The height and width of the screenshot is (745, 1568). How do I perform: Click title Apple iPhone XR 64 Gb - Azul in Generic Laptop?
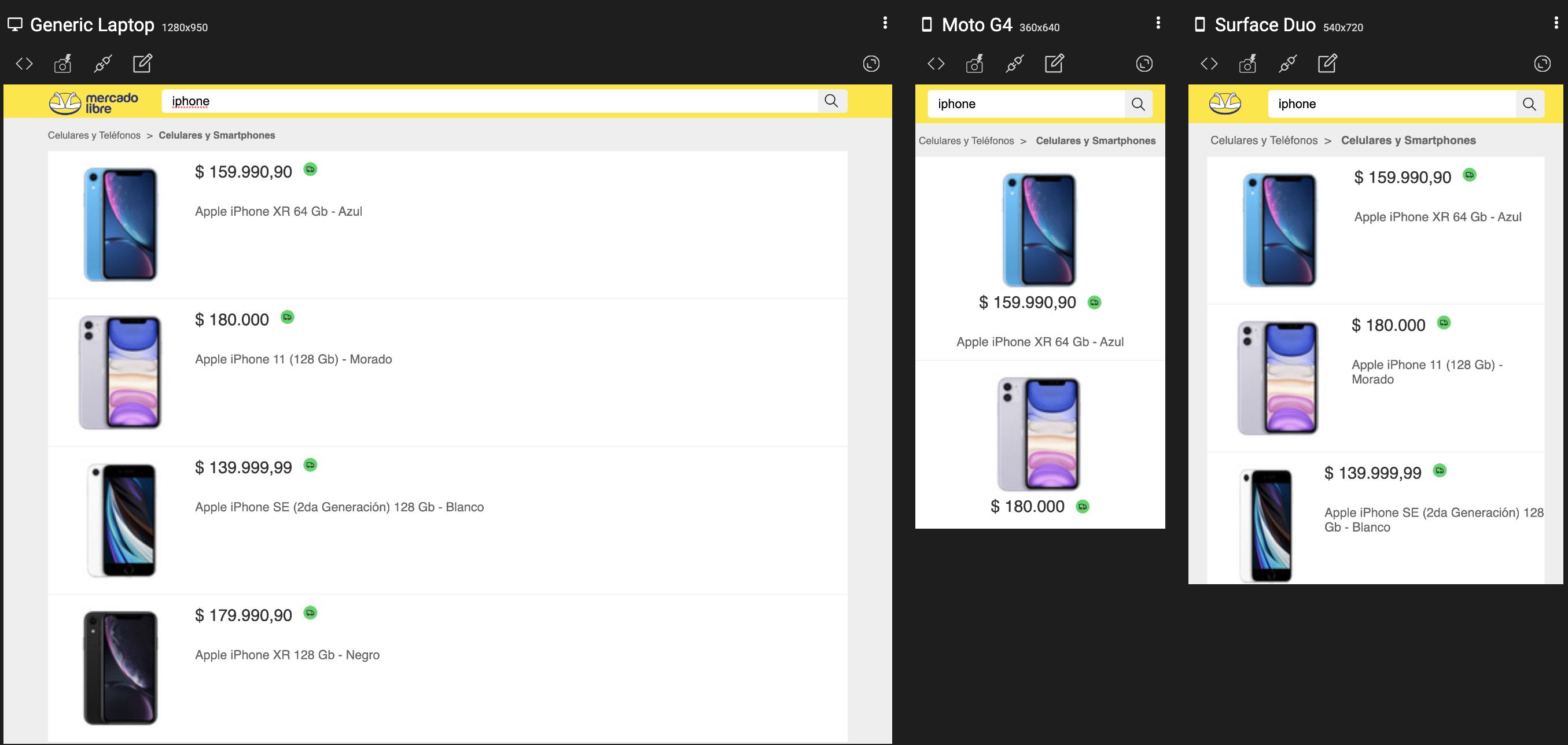coord(278,211)
